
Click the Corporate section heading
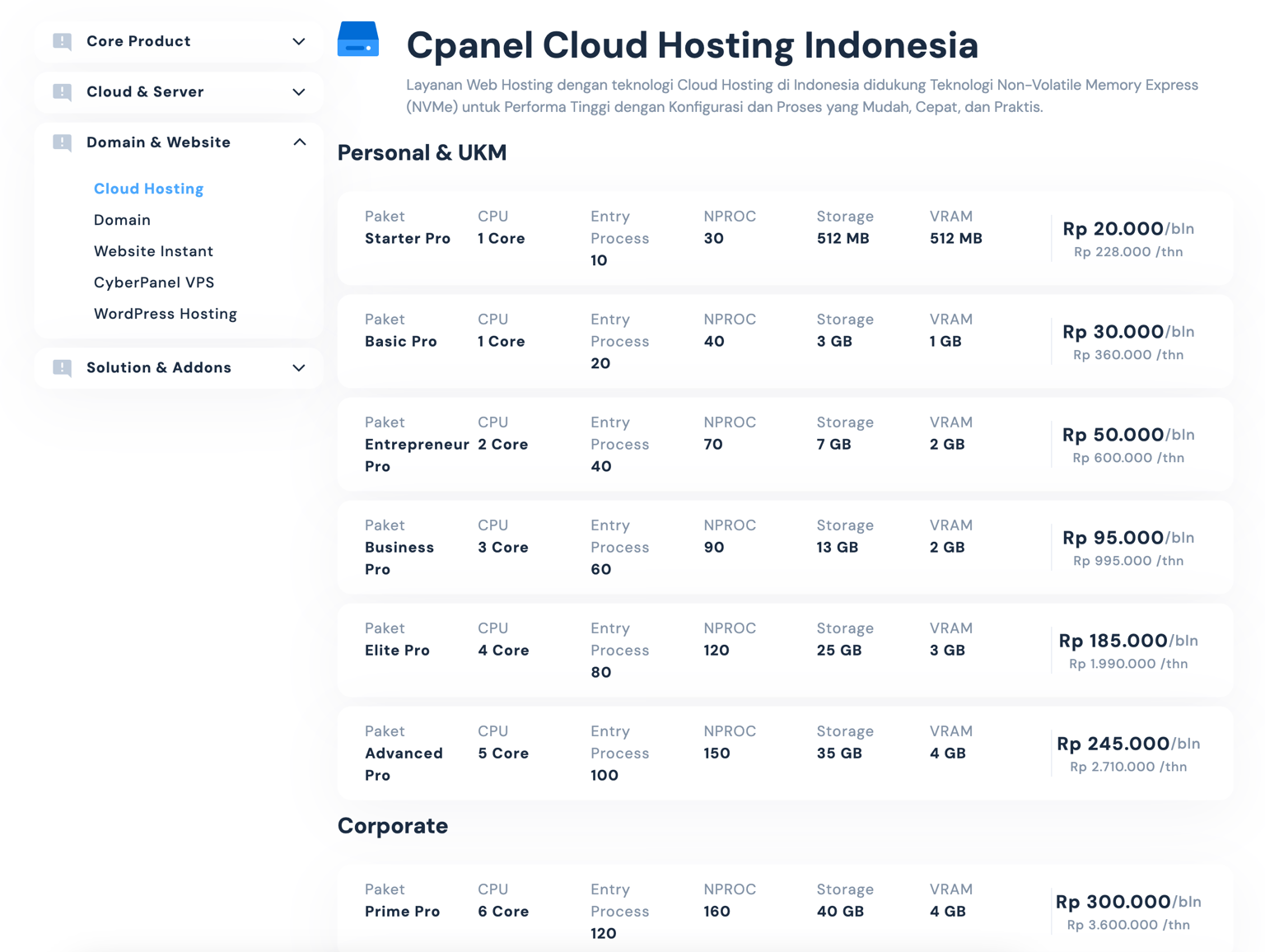tap(393, 826)
